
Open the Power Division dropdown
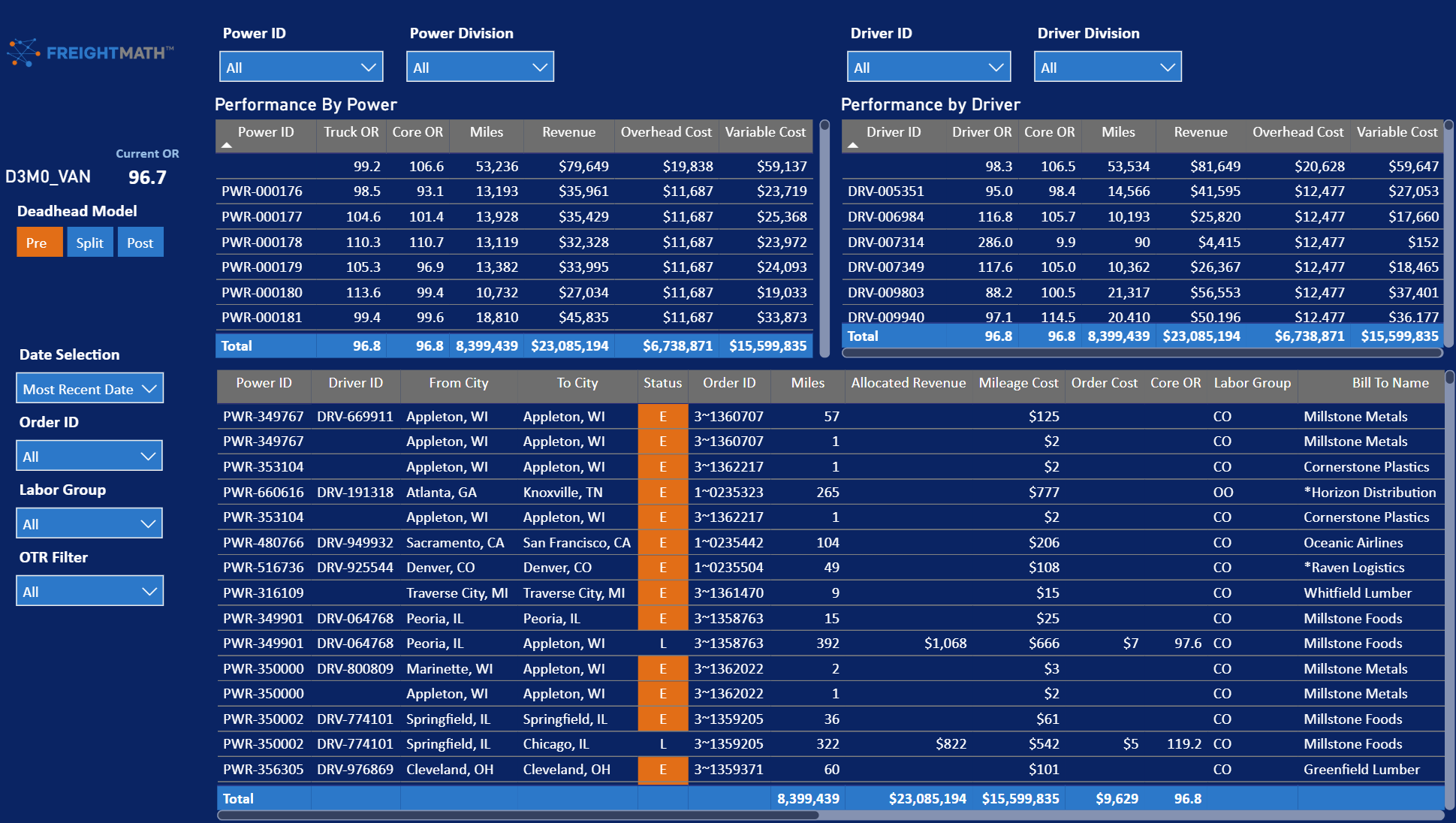(480, 67)
